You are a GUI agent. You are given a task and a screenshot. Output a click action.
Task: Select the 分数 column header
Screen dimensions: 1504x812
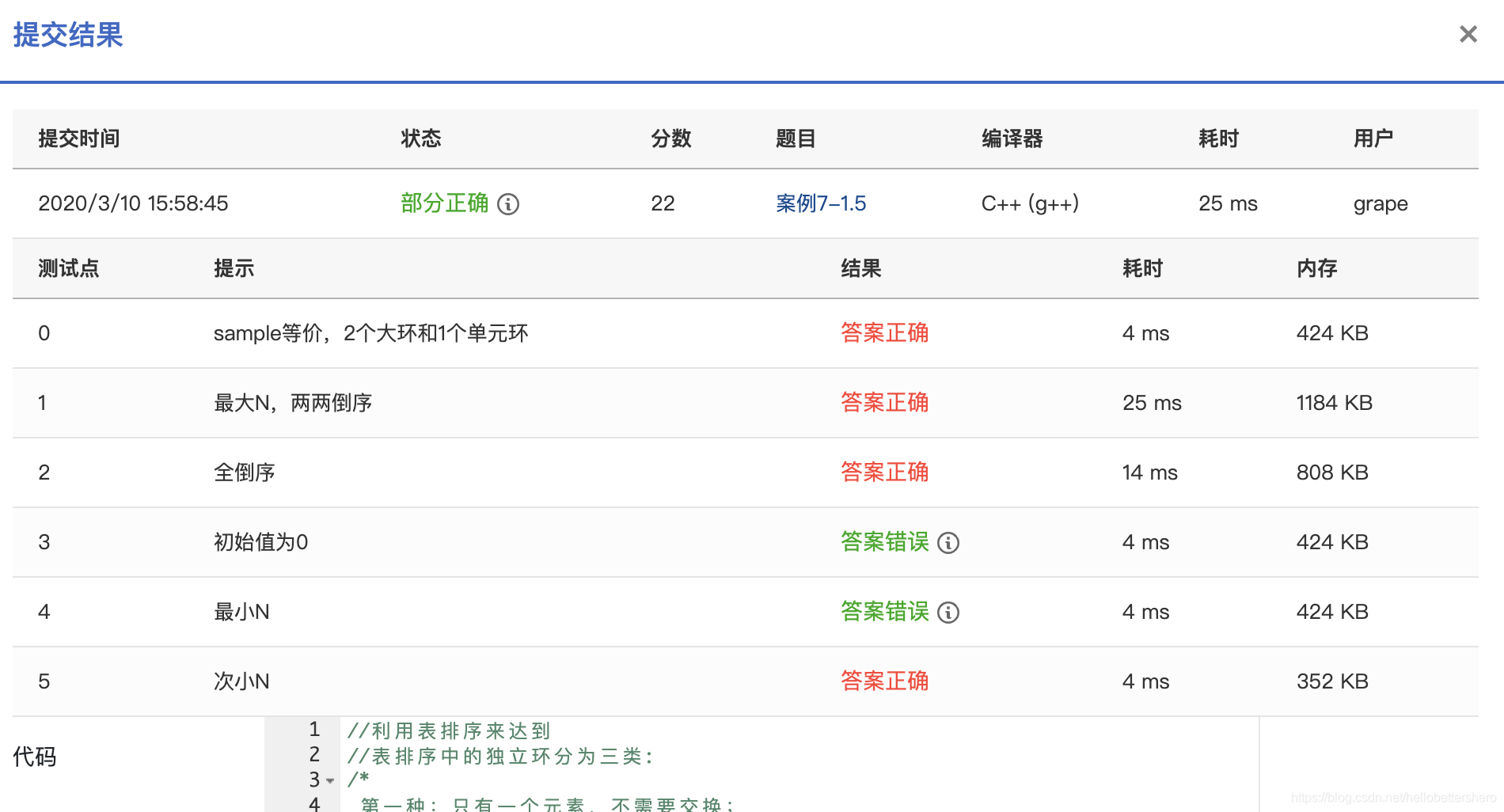click(x=671, y=138)
